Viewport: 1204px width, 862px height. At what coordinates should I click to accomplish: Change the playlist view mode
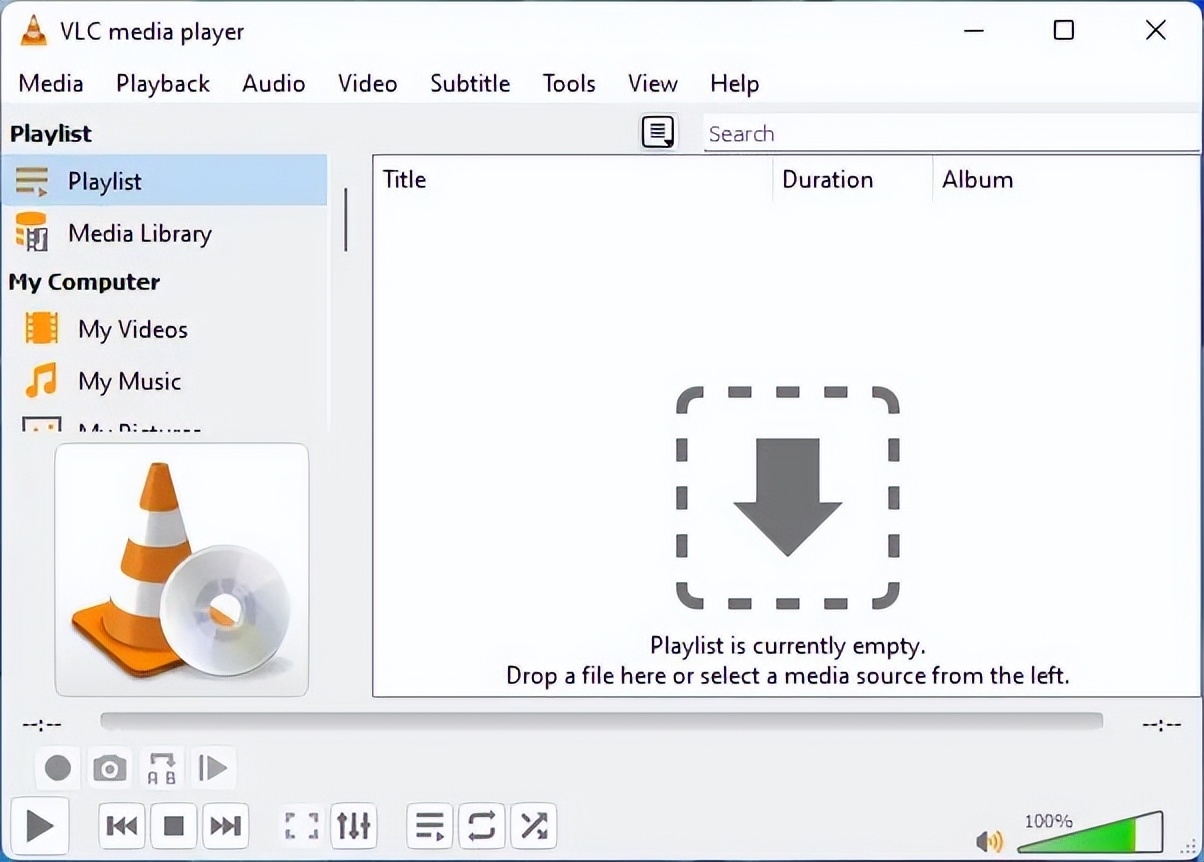coord(657,131)
